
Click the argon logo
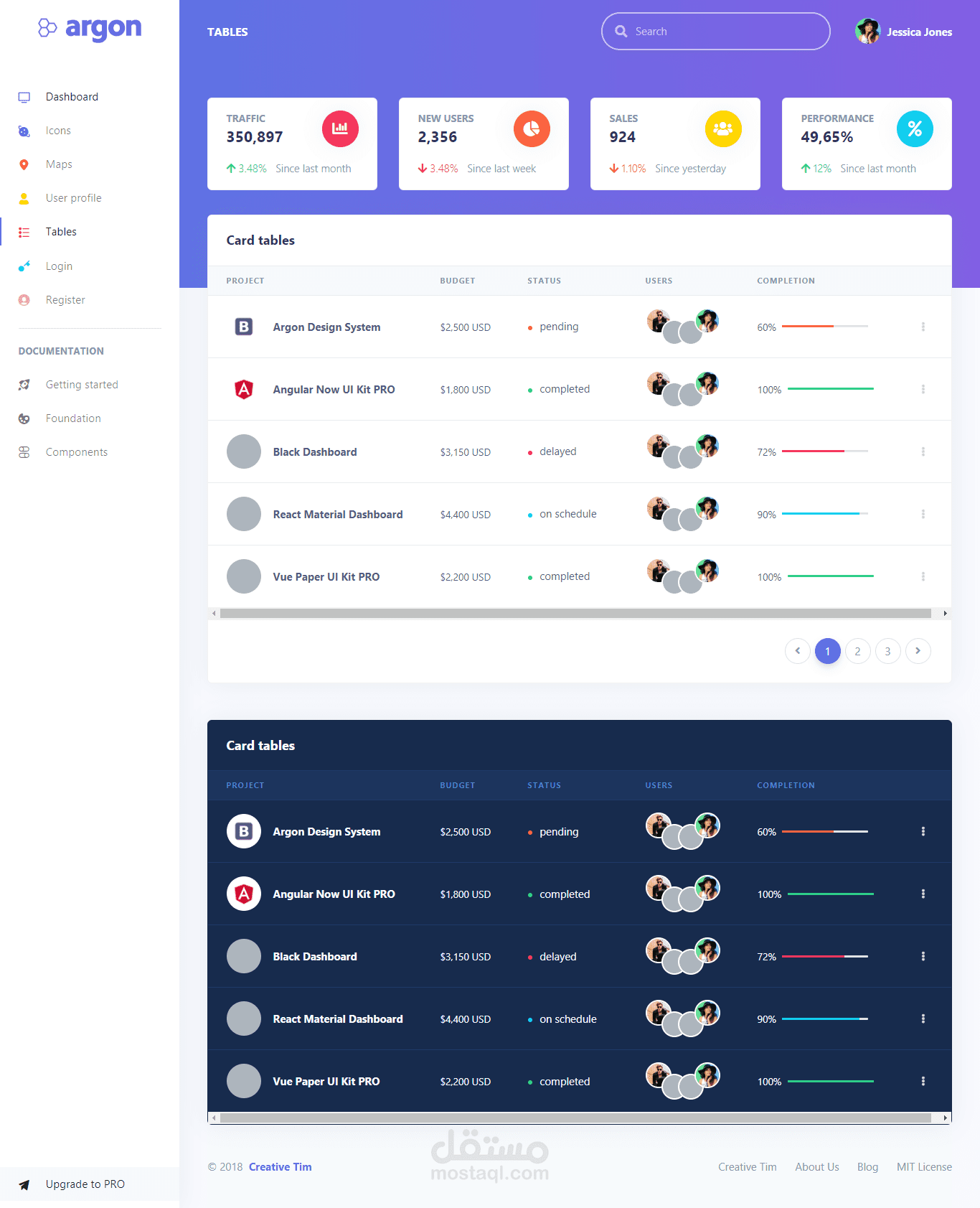pyautogui.click(x=90, y=29)
